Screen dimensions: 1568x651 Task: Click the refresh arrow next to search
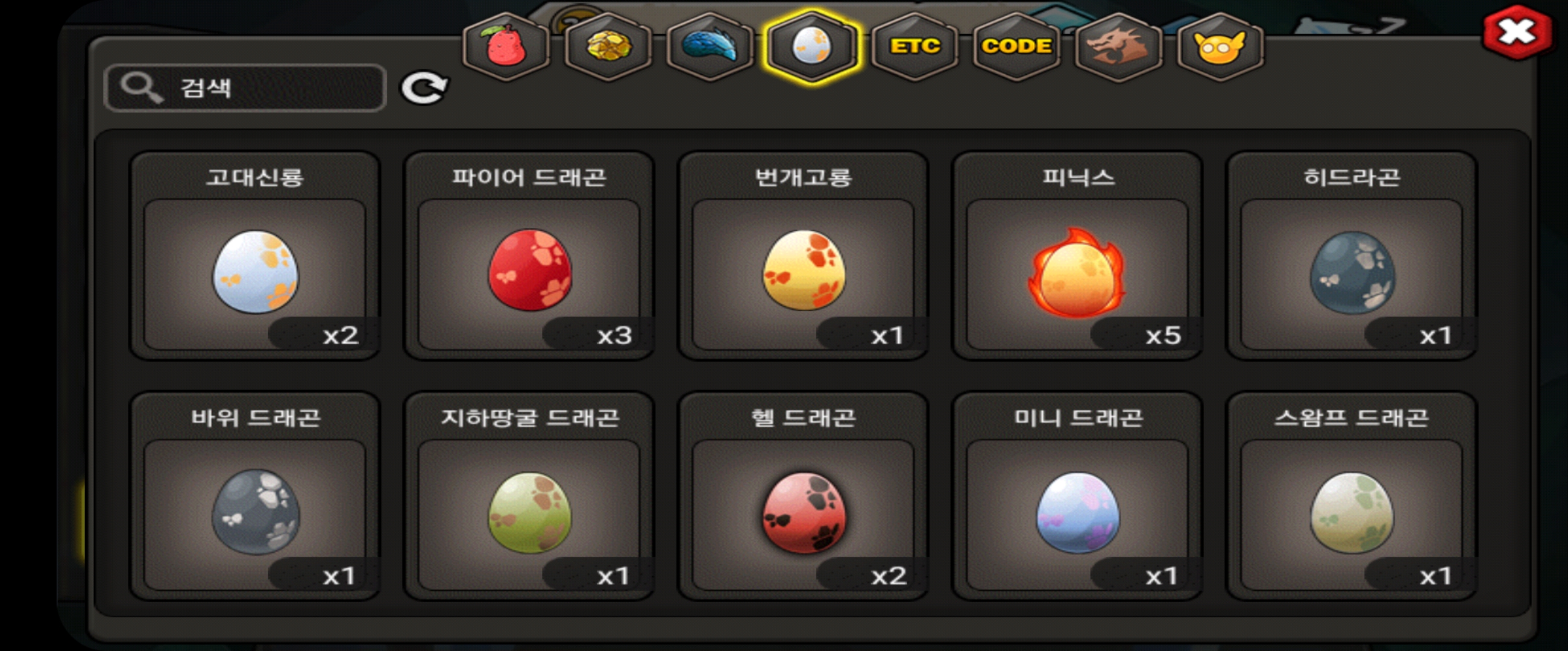(x=424, y=88)
